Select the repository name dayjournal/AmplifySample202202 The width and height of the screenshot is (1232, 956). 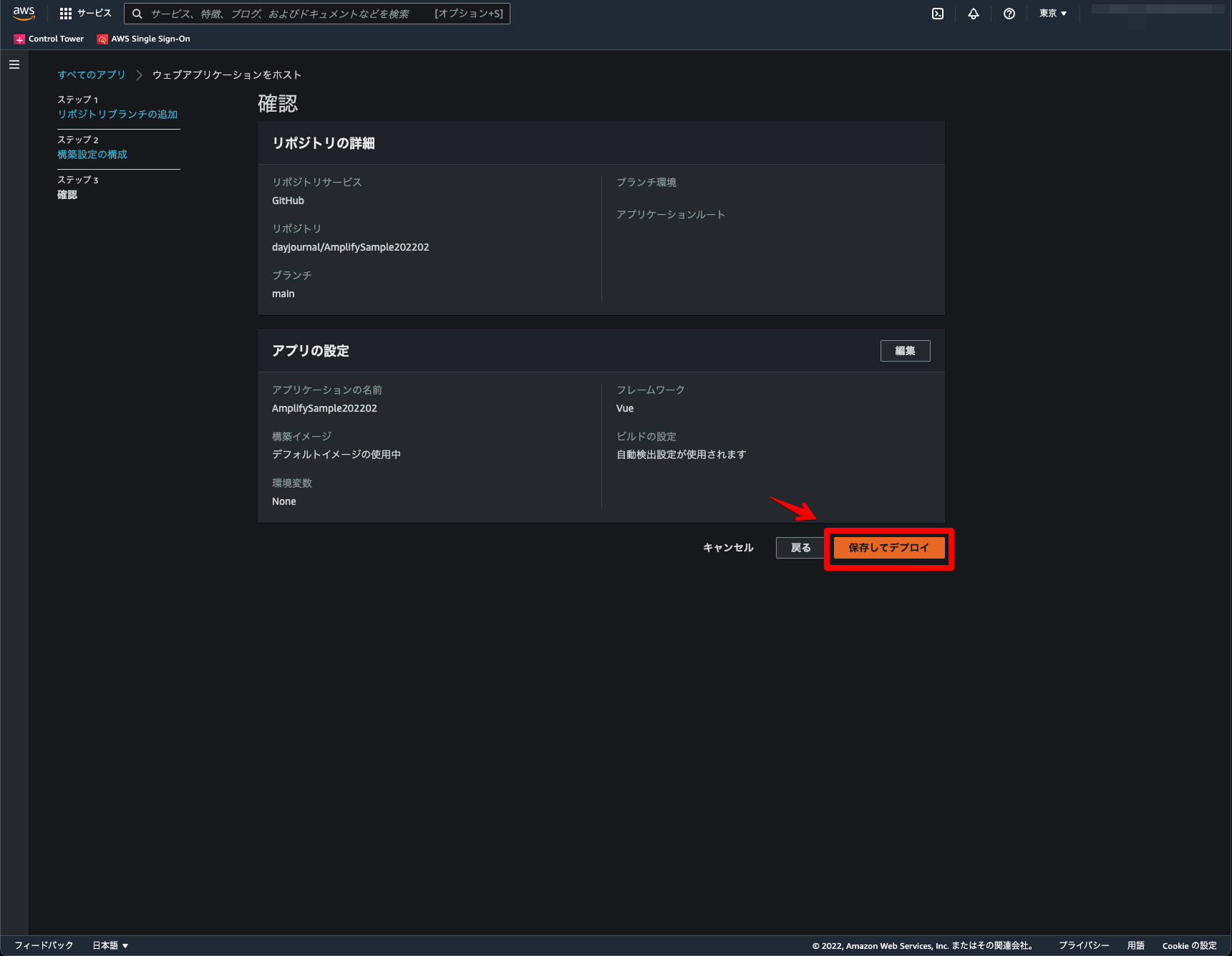coord(351,247)
